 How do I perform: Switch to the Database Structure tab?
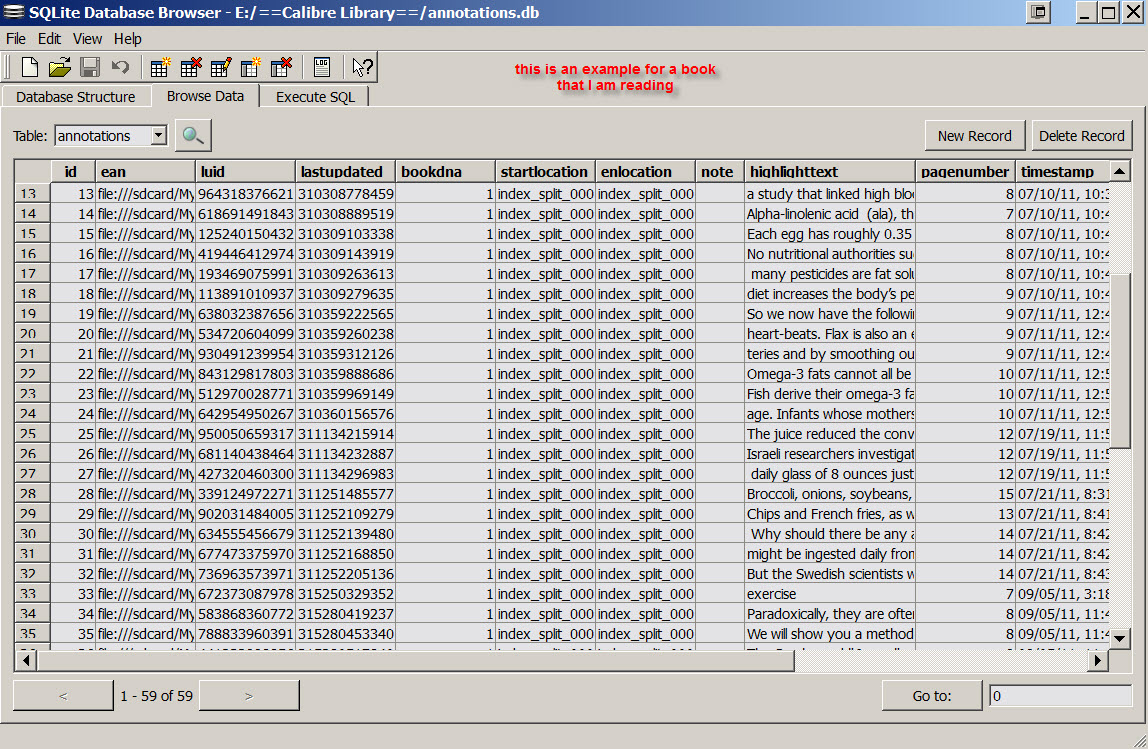pos(75,97)
